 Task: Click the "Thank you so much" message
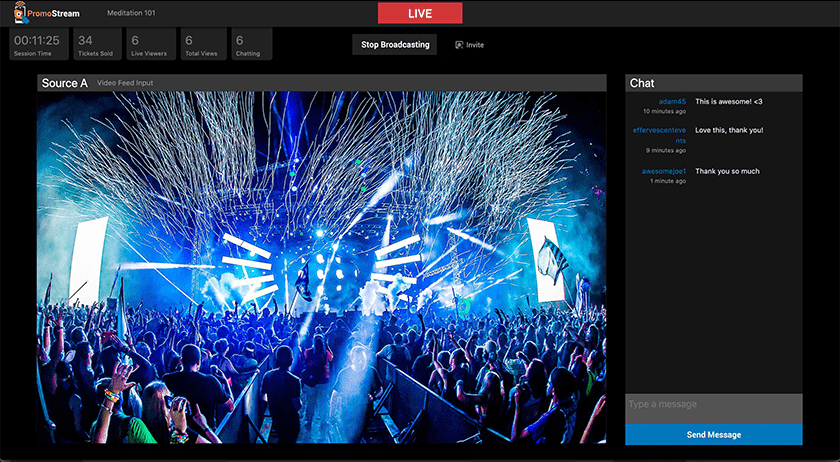tap(727, 171)
